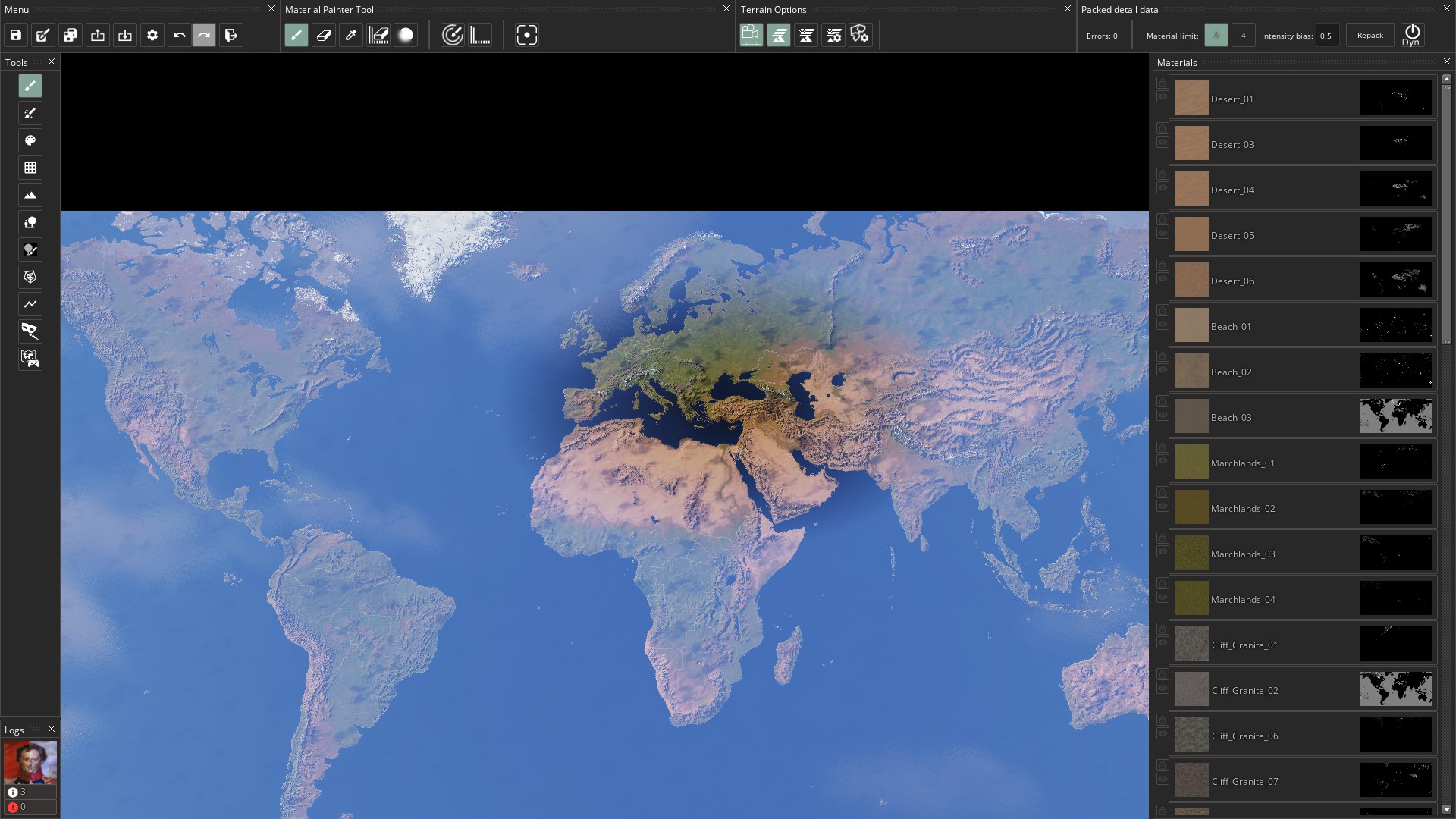Click the mountain terrain icon in the Tools panel
1456x819 pixels.
30,195
